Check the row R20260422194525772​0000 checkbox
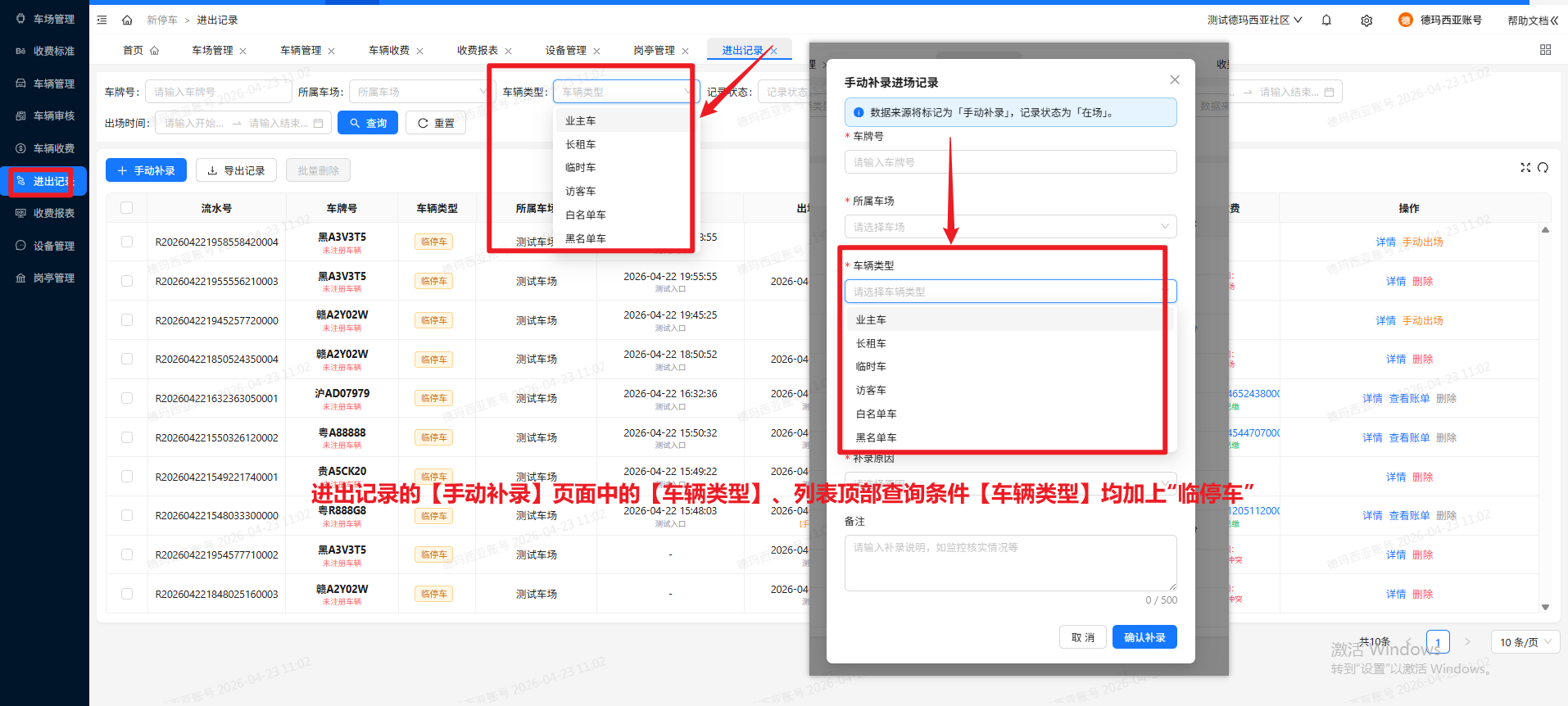Viewport: 1568px width, 706px height. [127, 320]
